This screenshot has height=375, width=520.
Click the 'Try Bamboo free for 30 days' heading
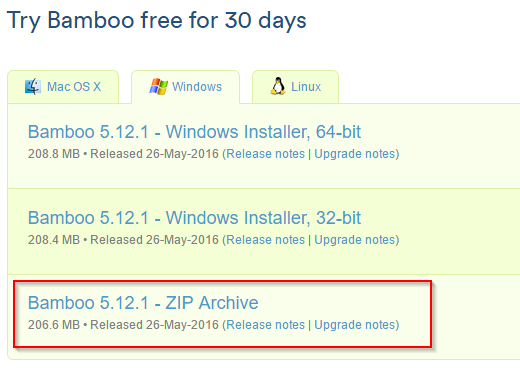coord(156,21)
